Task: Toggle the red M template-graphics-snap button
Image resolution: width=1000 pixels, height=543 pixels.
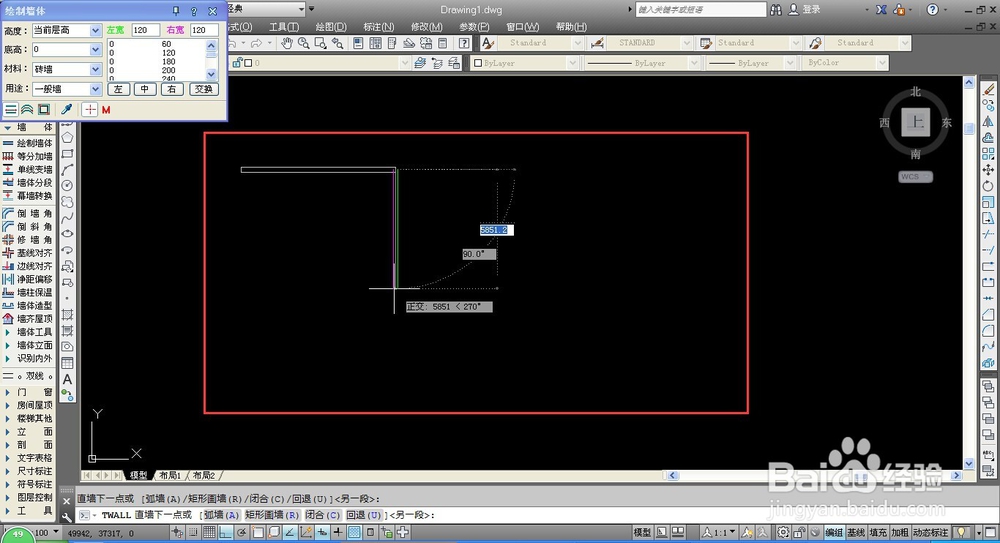Action: pyautogui.click(x=106, y=110)
